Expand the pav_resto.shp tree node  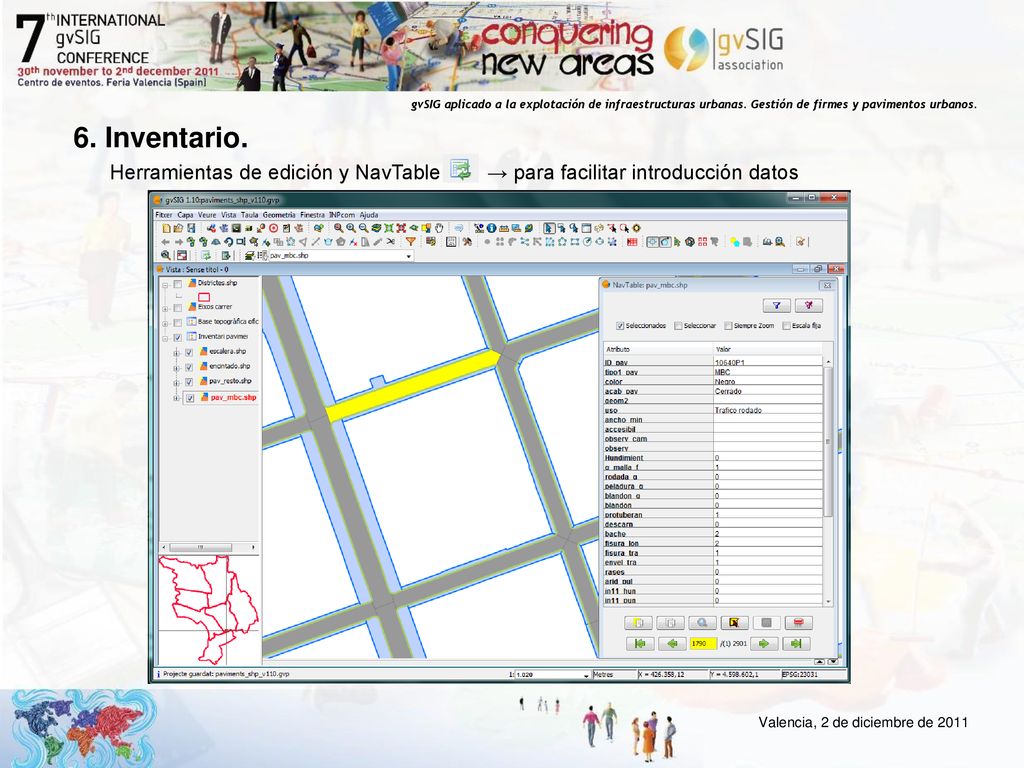[x=176, y=382]
